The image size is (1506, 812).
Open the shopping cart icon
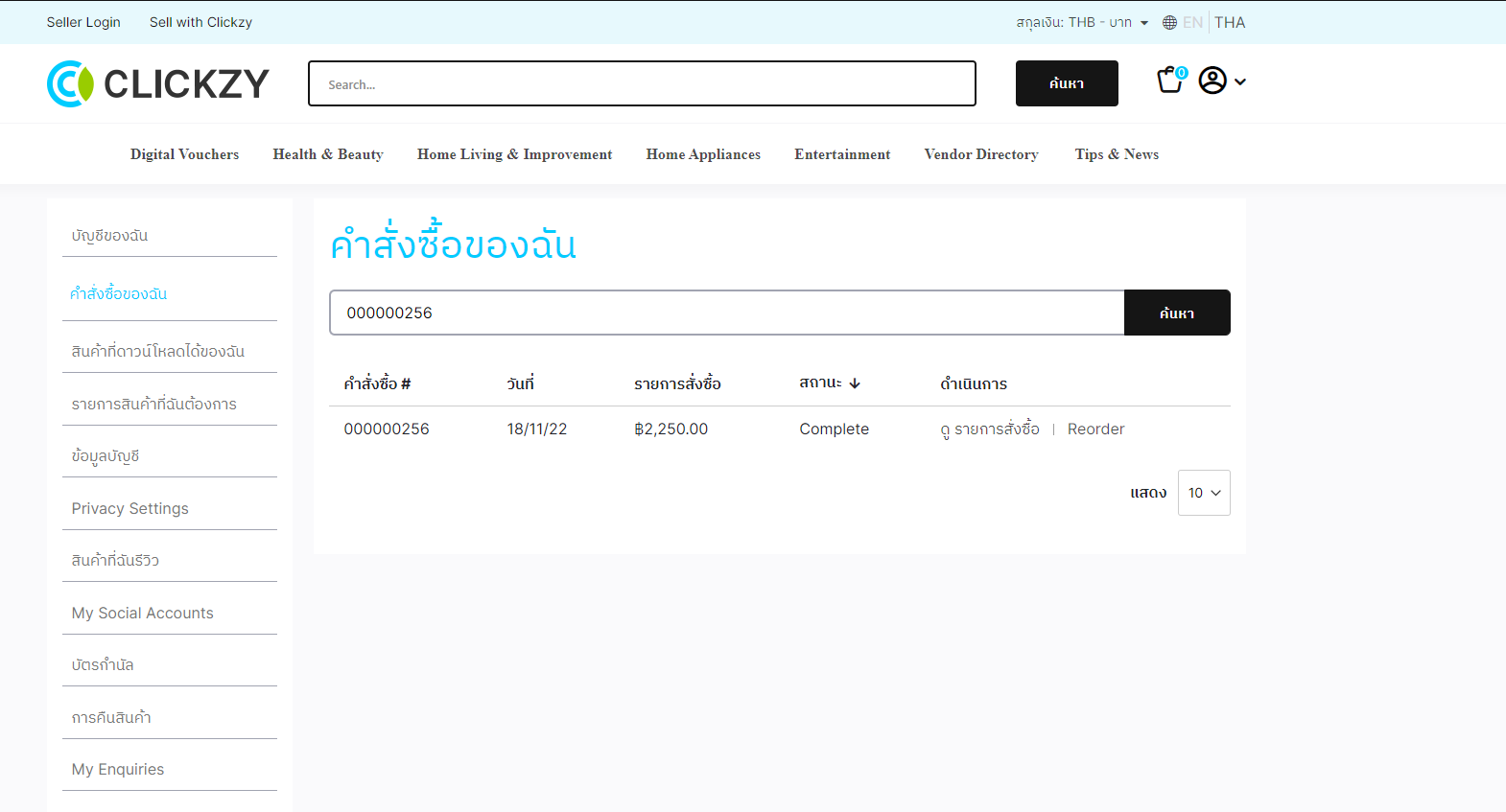pos(1170,81)
